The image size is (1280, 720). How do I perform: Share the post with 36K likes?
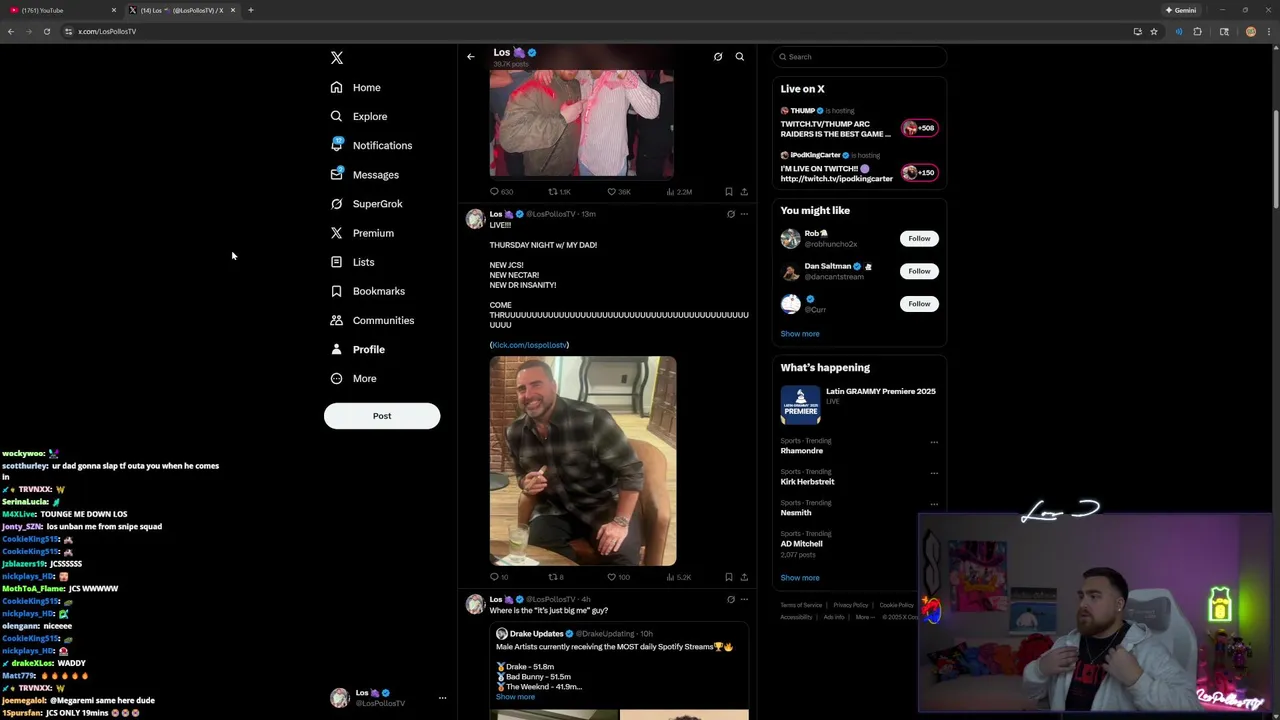(x=744, y=191)
